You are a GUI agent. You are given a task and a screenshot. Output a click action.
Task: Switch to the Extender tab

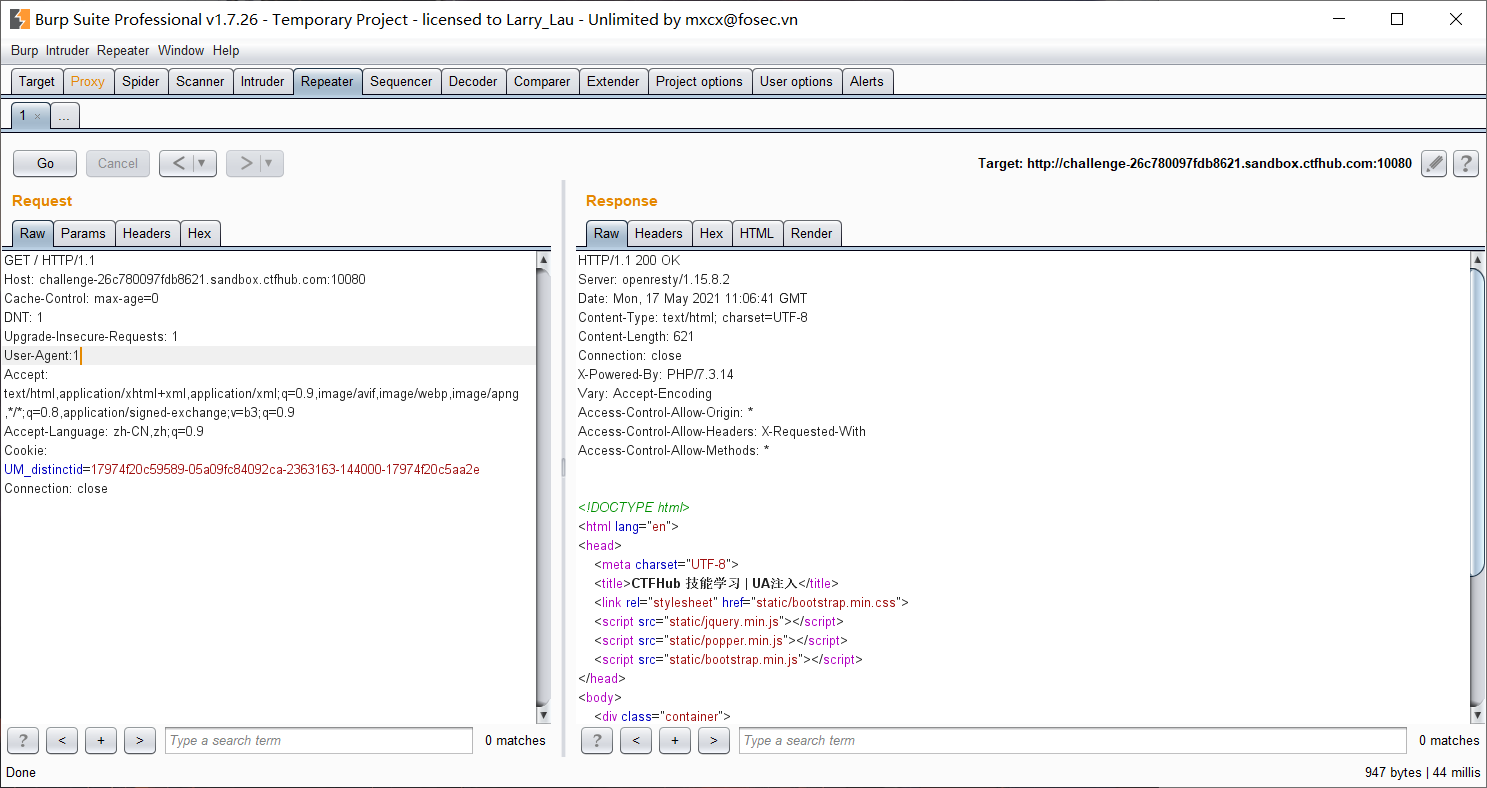coord(613,82)
